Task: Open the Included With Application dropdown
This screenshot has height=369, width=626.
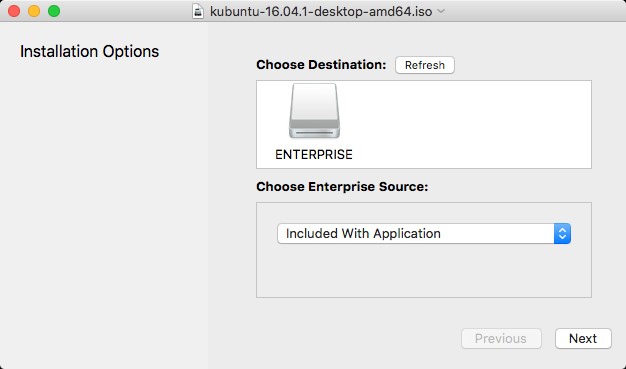Action: [424, 233]
